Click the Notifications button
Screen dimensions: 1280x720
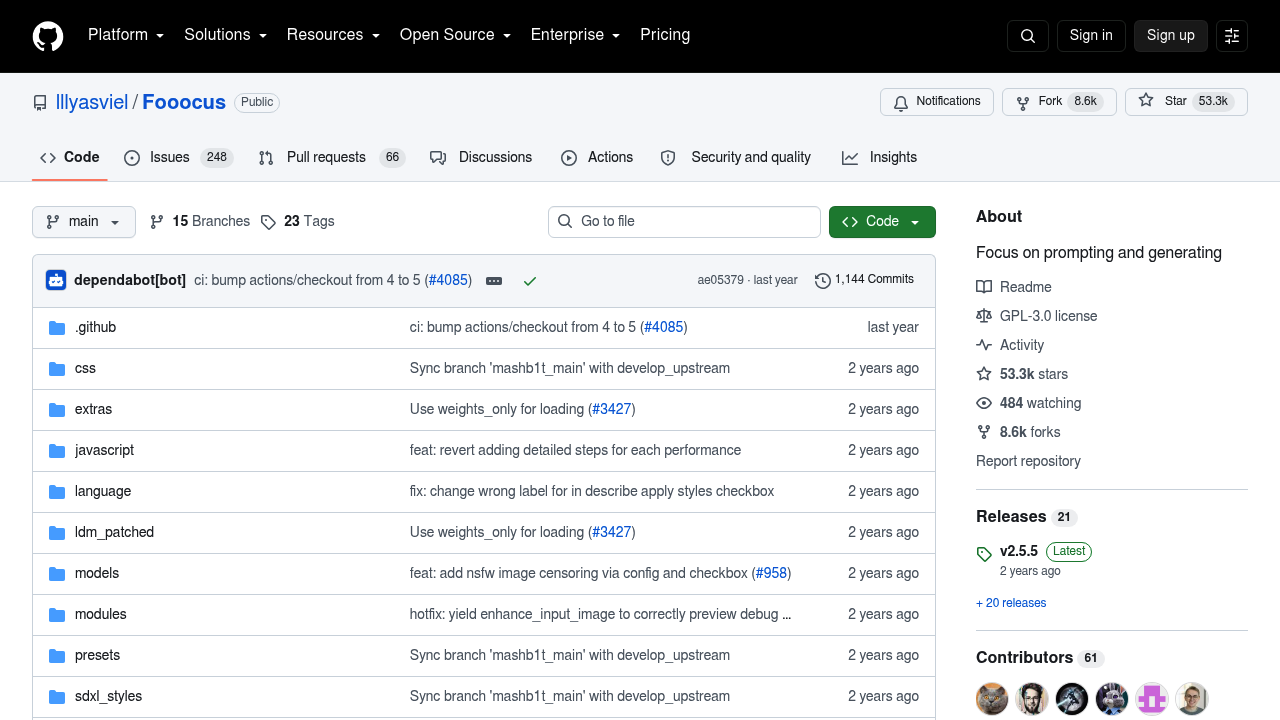pyautogui.click(x=937, y=102)
